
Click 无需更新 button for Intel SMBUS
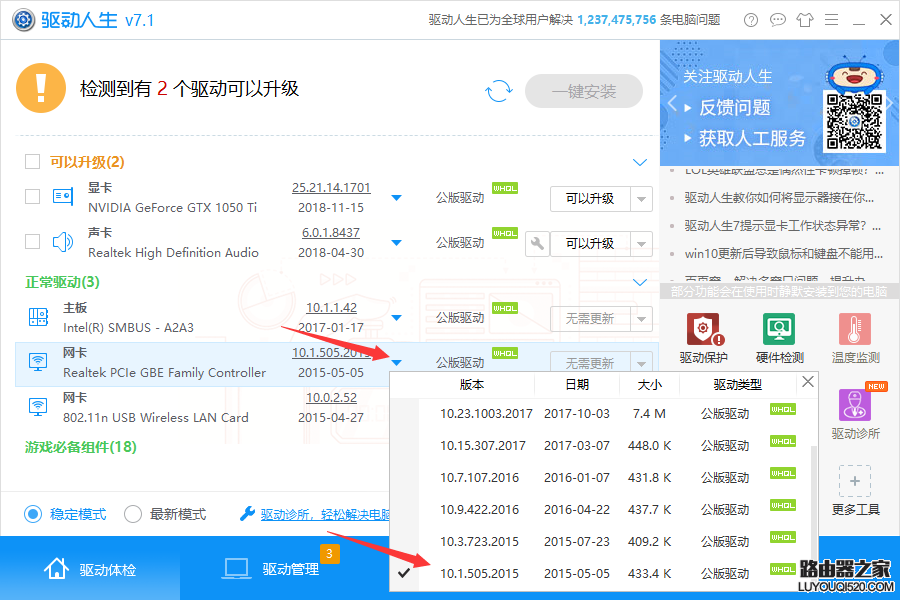point(590,319)
